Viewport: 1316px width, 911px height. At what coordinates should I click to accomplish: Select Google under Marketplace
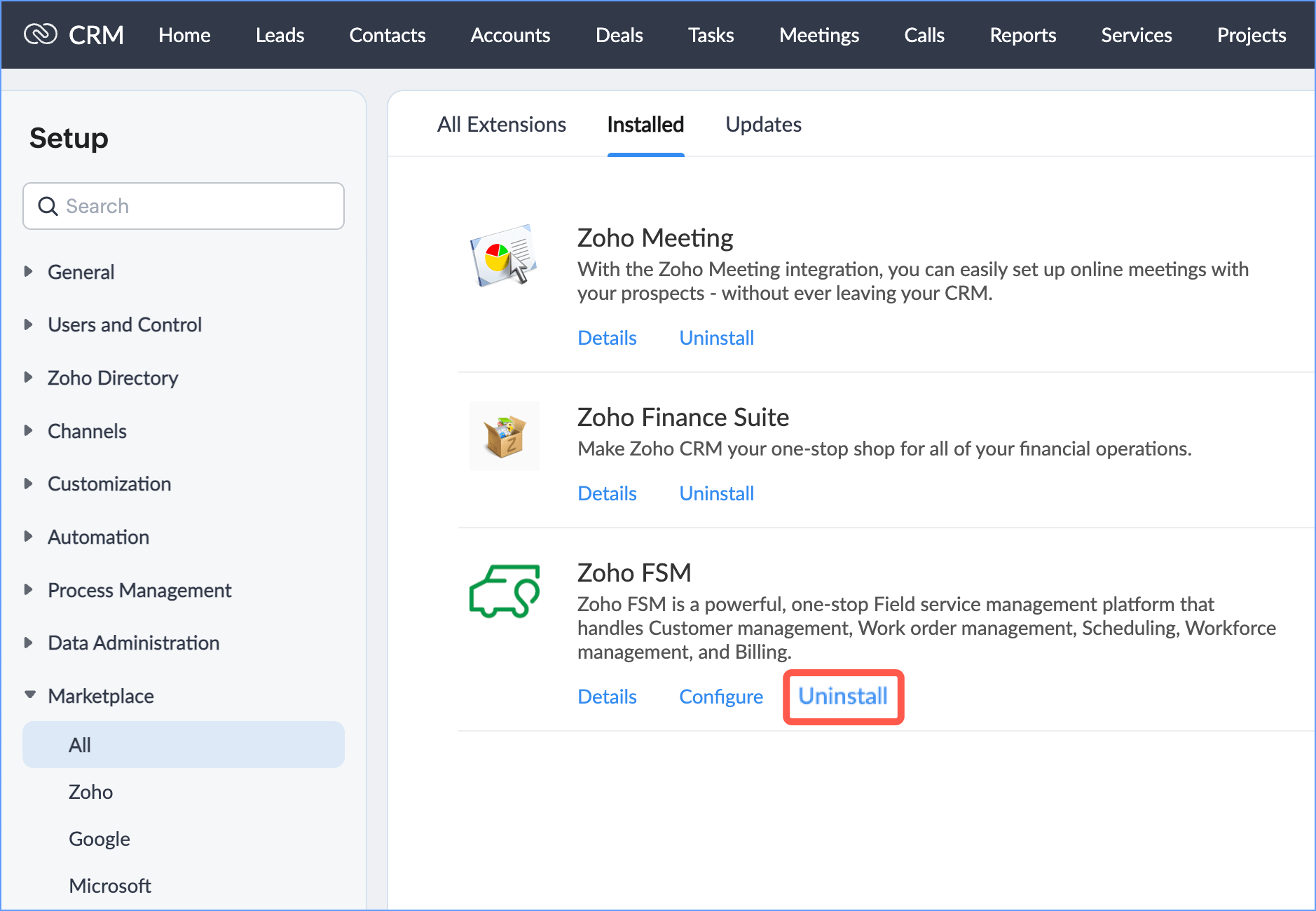[100, 839]
